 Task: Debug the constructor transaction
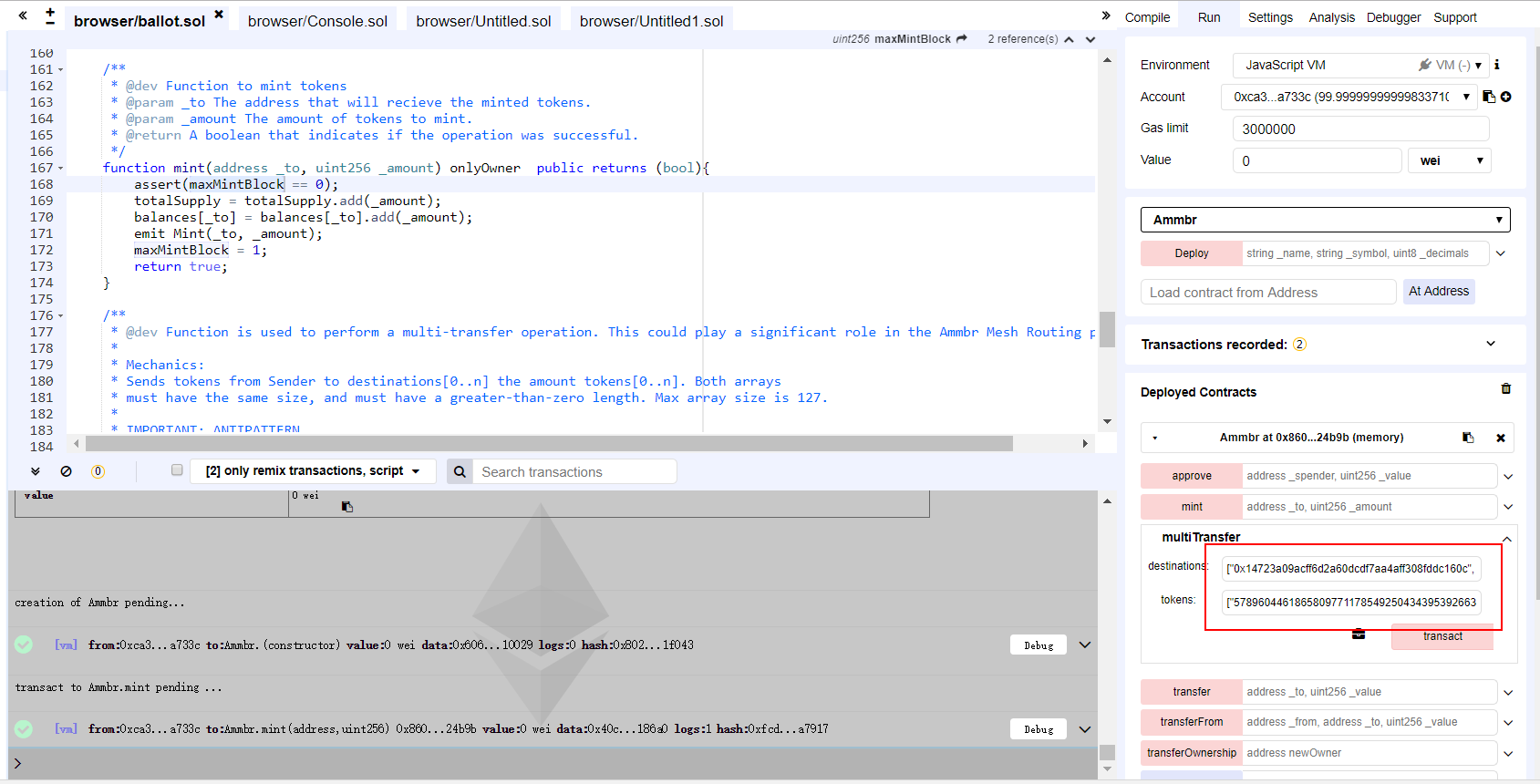(x=1039, y=645)
